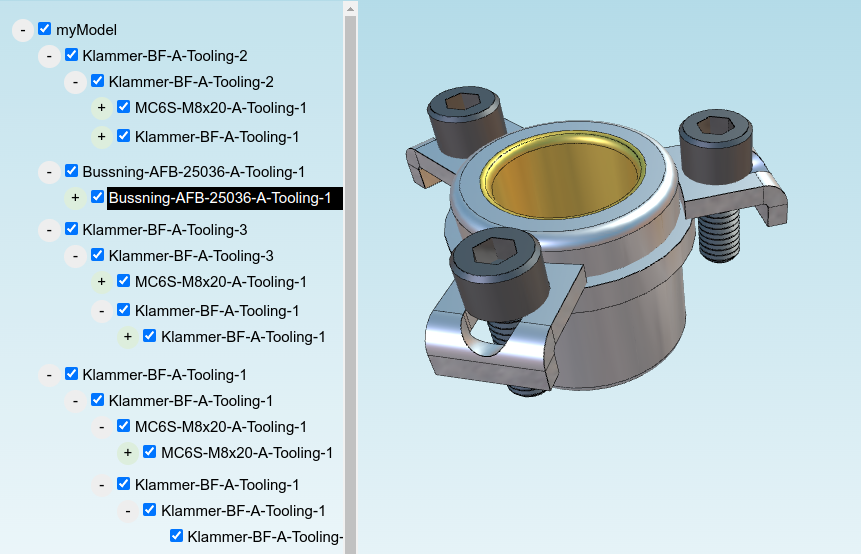Hide top-level Klammer-BF-A-Tooling-3 via checkbox

71,228
